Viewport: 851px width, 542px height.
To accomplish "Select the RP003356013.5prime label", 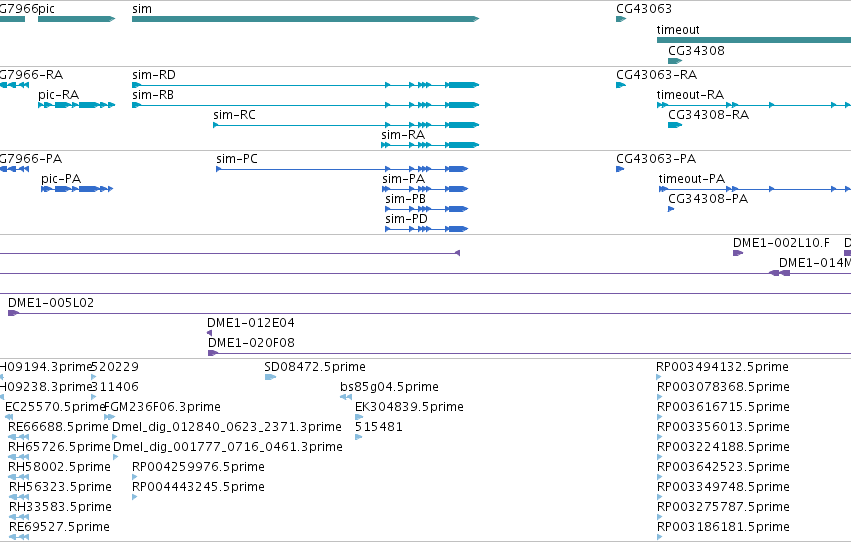I will [723, 427].
